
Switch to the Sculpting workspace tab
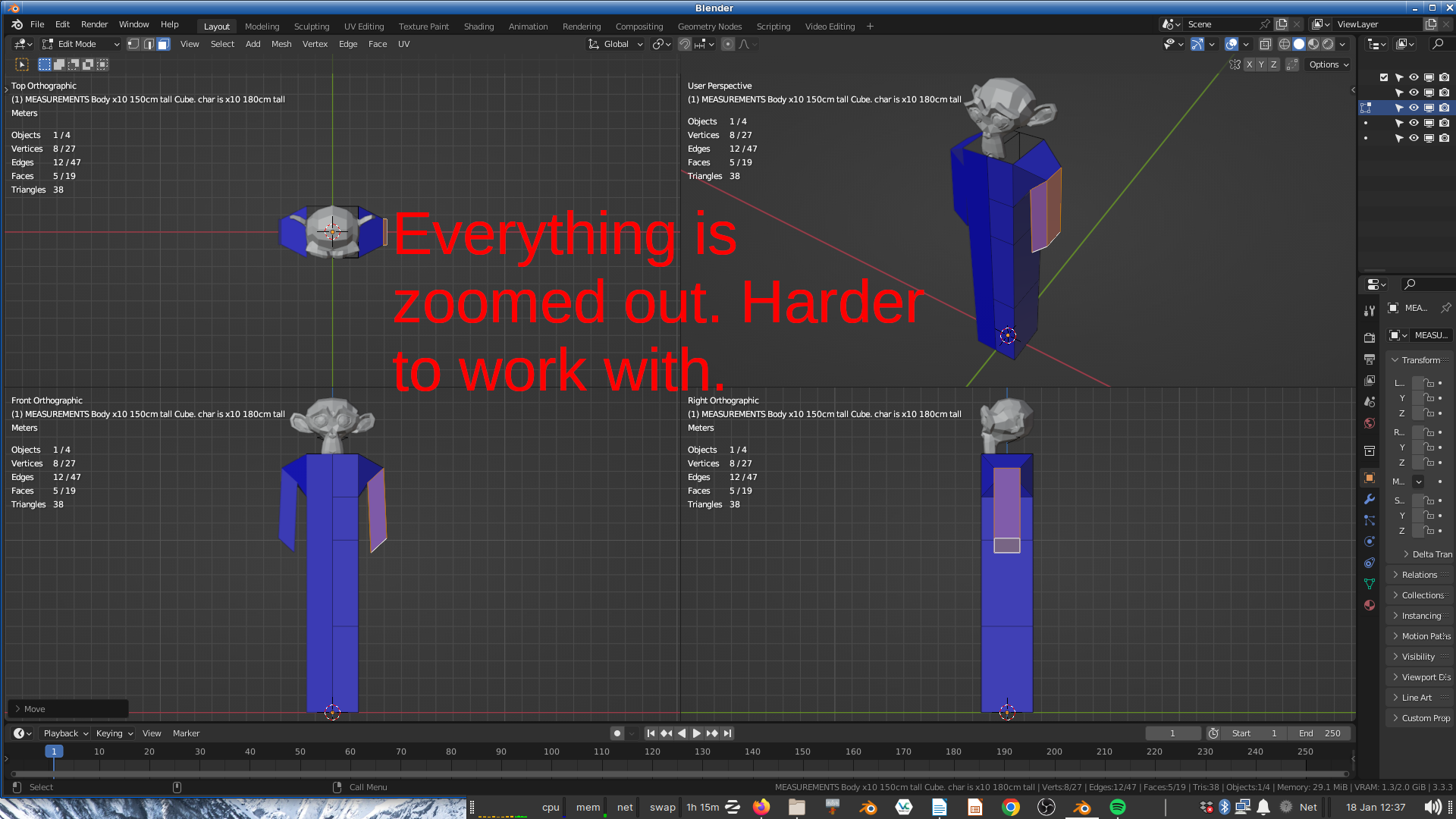pos(312,26)
